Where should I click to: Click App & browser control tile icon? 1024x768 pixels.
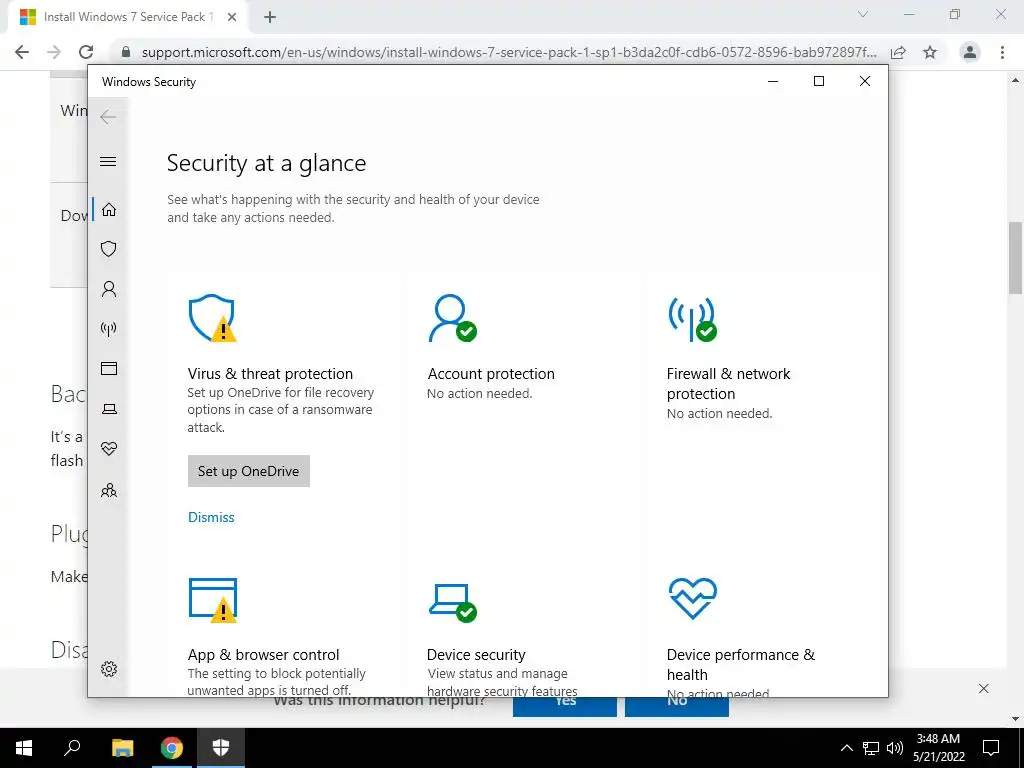point(212,599)
